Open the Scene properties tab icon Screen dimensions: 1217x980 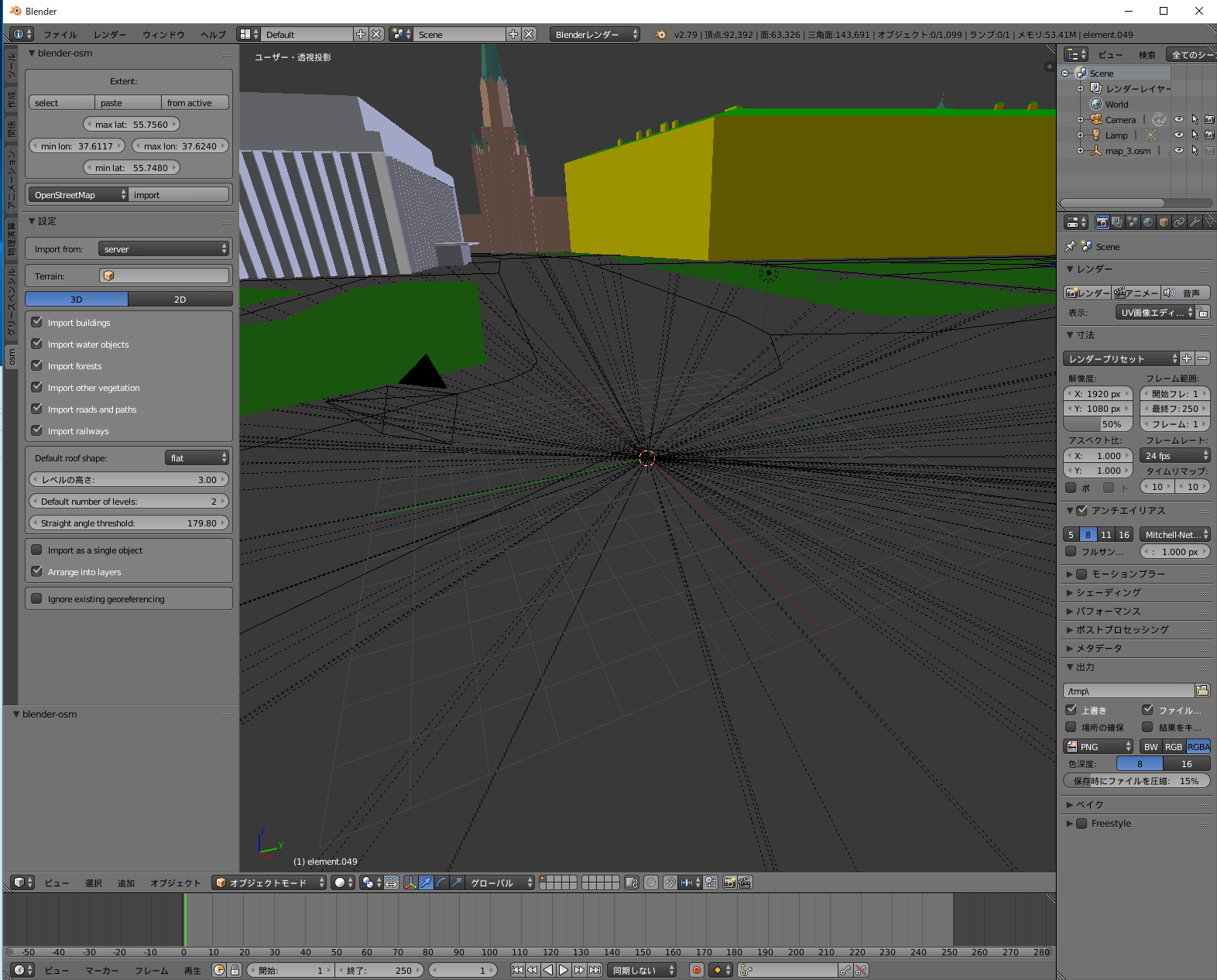click(1133, 222)
